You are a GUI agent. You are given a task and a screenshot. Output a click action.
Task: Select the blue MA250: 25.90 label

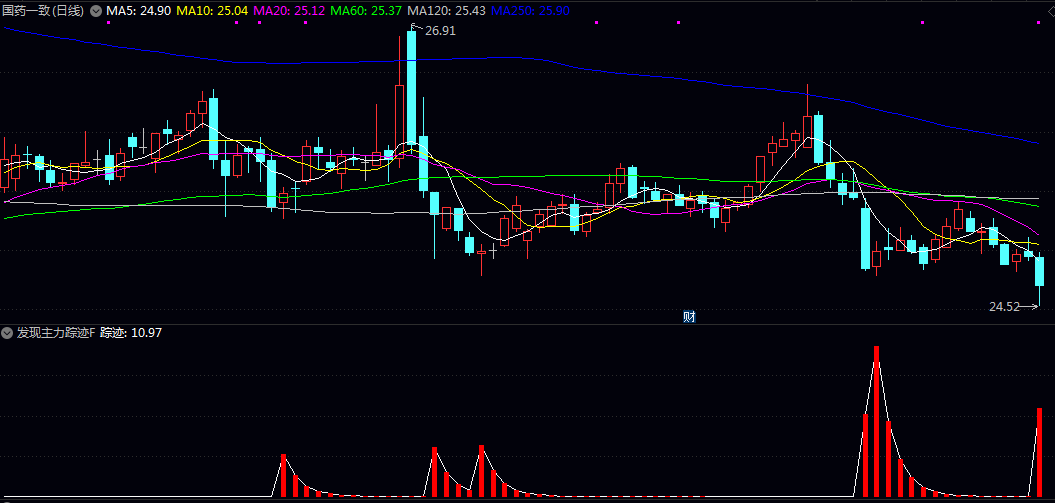point(529,11)
